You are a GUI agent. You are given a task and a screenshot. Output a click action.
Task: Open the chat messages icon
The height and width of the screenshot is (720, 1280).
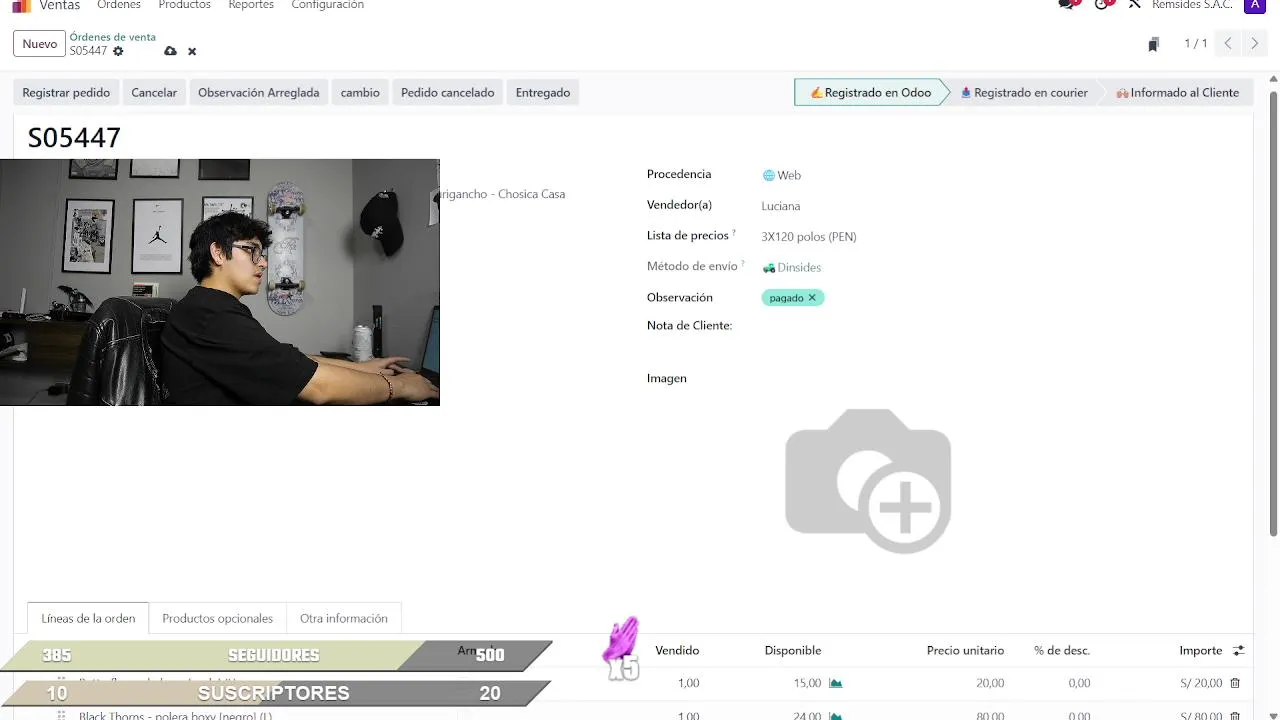point(1068,4)
